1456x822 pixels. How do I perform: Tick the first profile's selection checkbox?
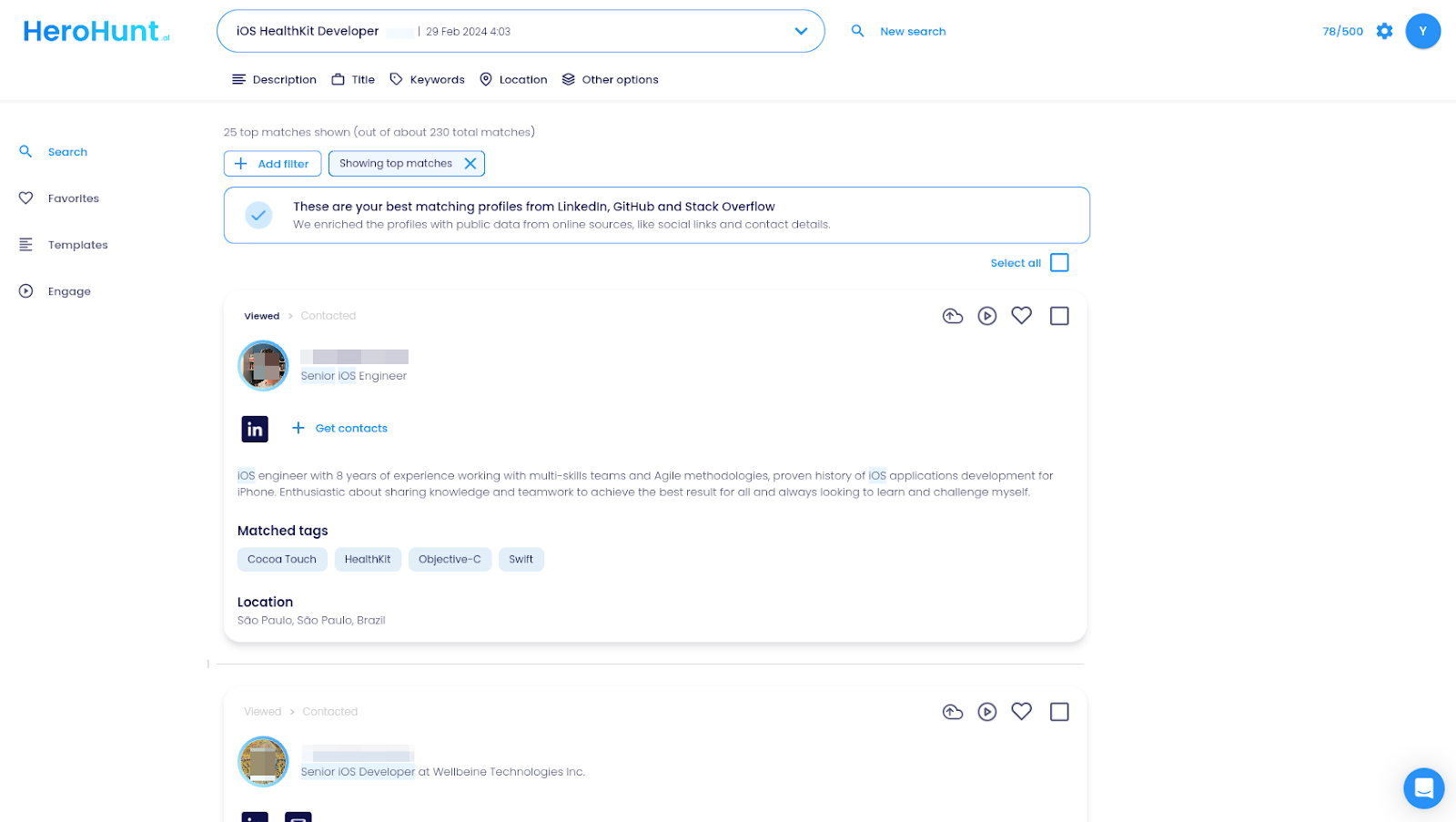pos(1058,316)
